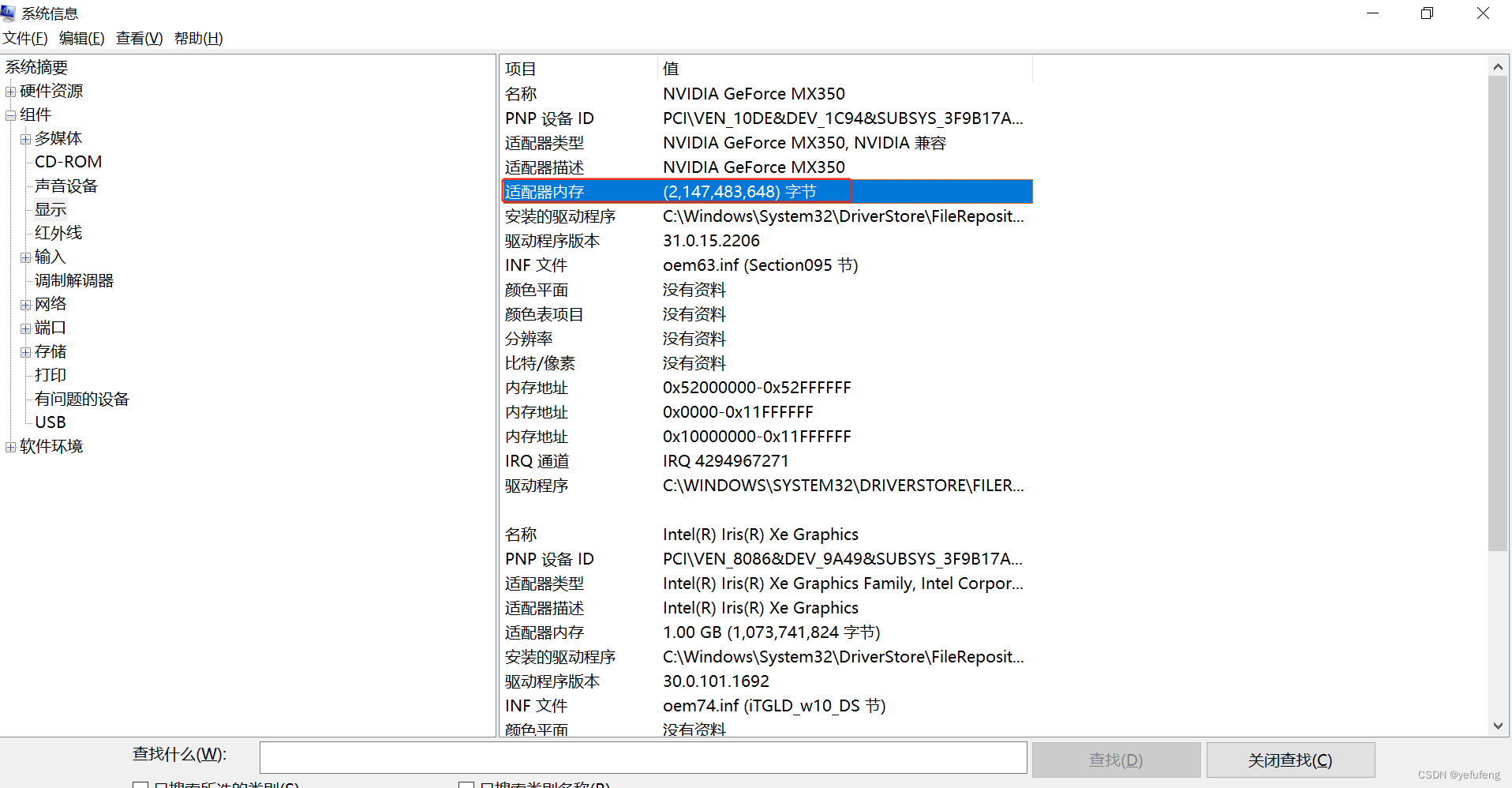Viewport: 1512px width, 788px height.
Task: Open the 文件(F) menu
Action: pyautogui.click(x=25, y=38)
